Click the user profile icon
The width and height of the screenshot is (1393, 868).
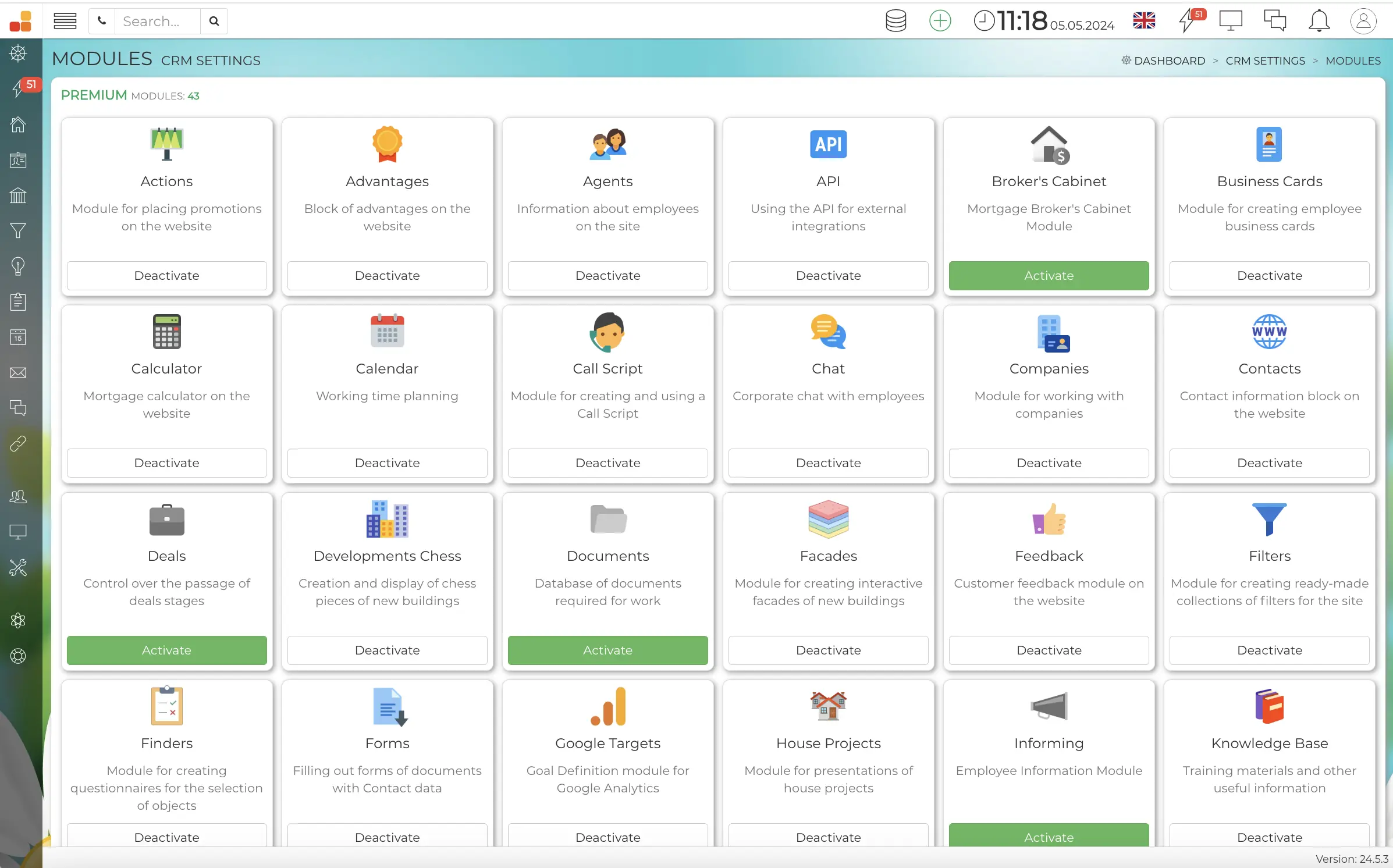(1365, 21)
